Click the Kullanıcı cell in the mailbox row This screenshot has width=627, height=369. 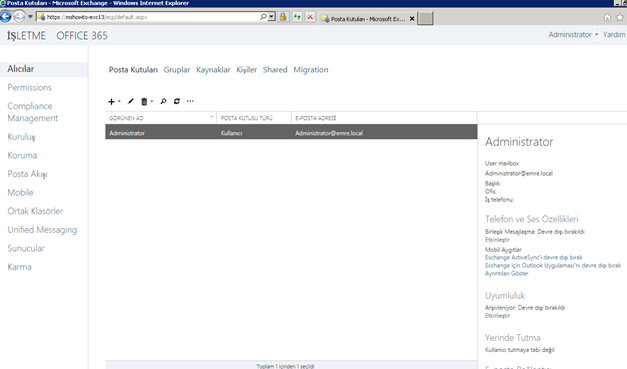tap(232, 133)
